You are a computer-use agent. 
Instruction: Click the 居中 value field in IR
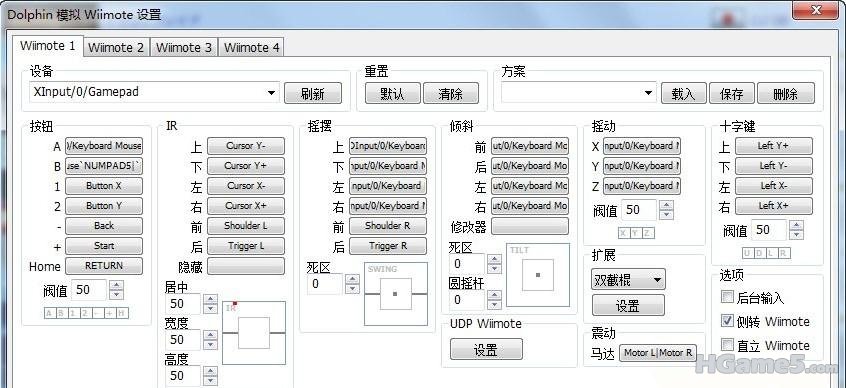183,303
